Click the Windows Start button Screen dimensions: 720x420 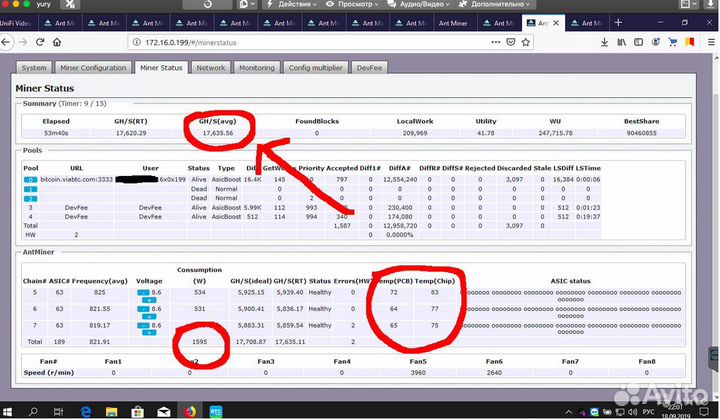(8, 410)
